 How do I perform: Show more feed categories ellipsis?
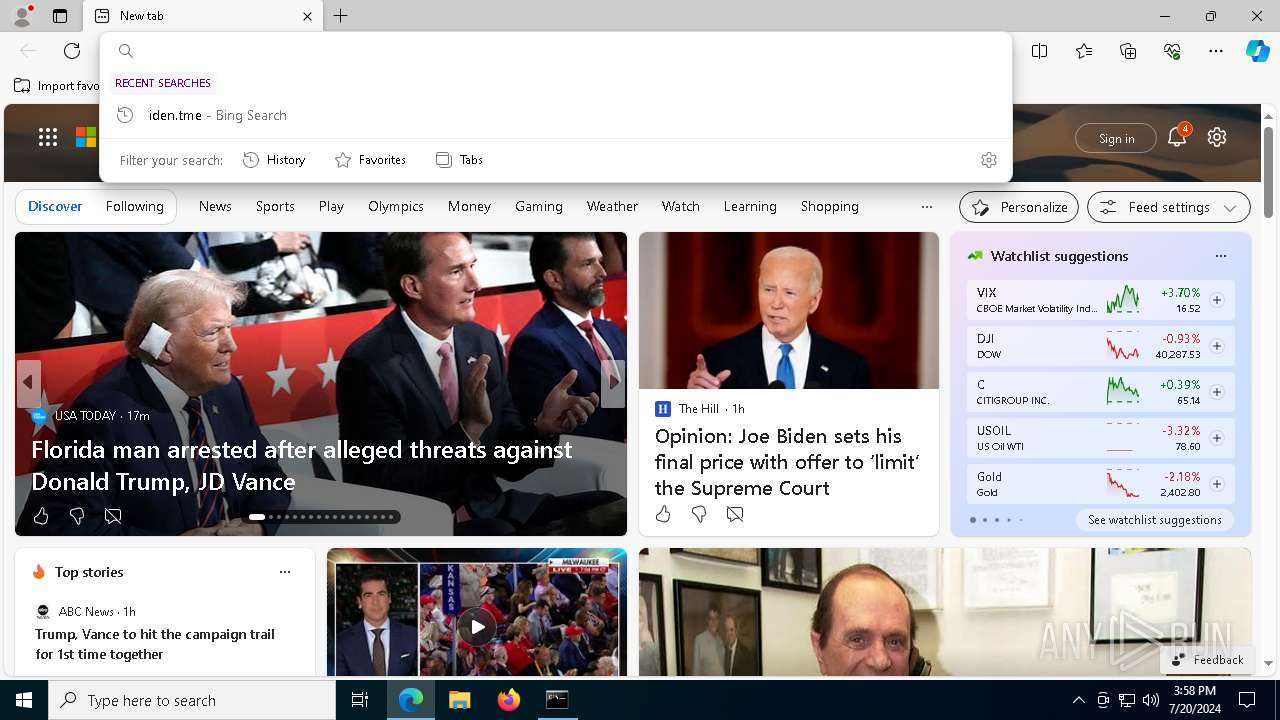(927, 207)
